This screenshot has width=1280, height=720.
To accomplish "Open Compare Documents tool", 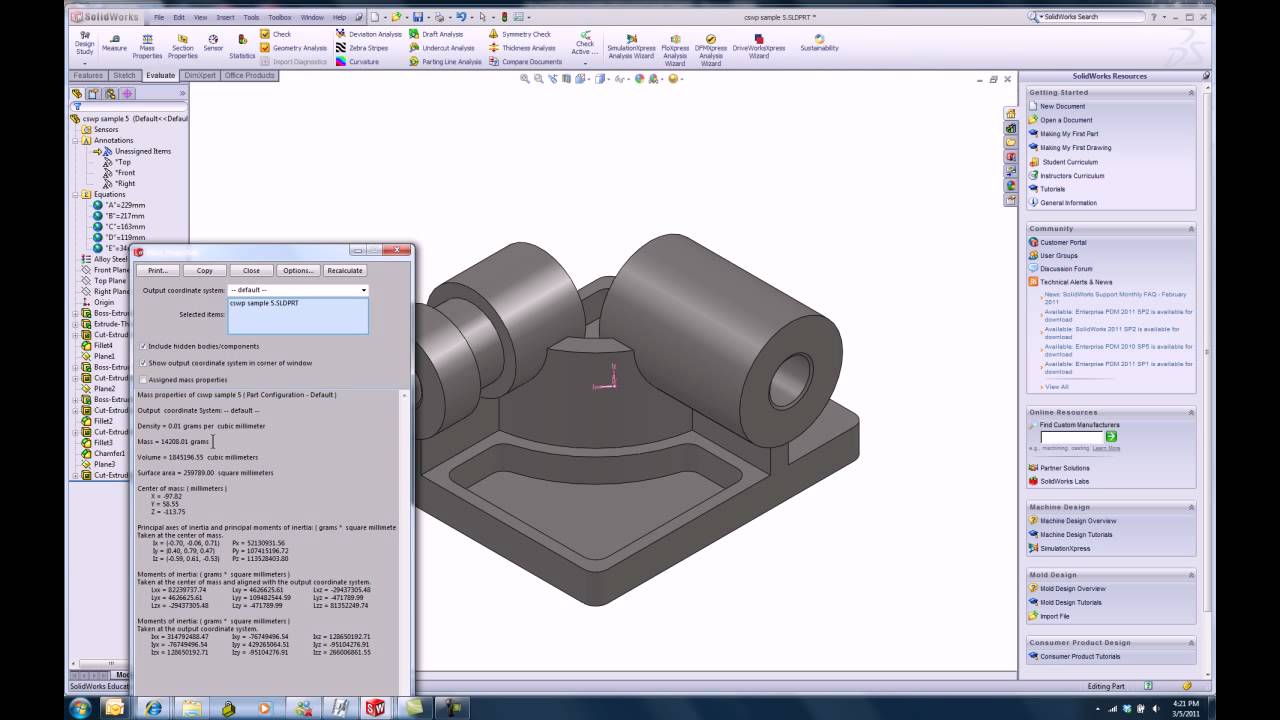I will [525, 62].
